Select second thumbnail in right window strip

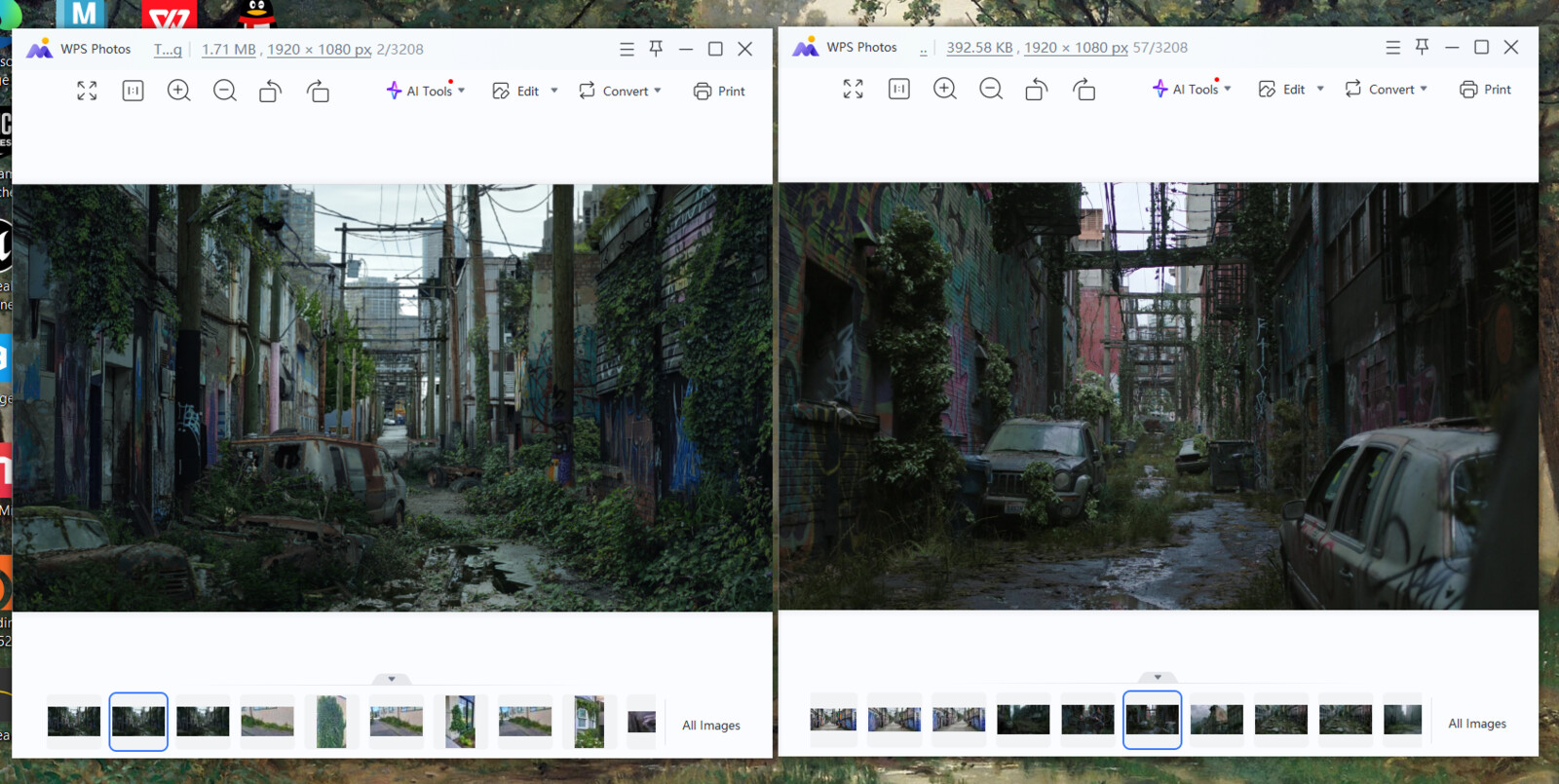894,720
